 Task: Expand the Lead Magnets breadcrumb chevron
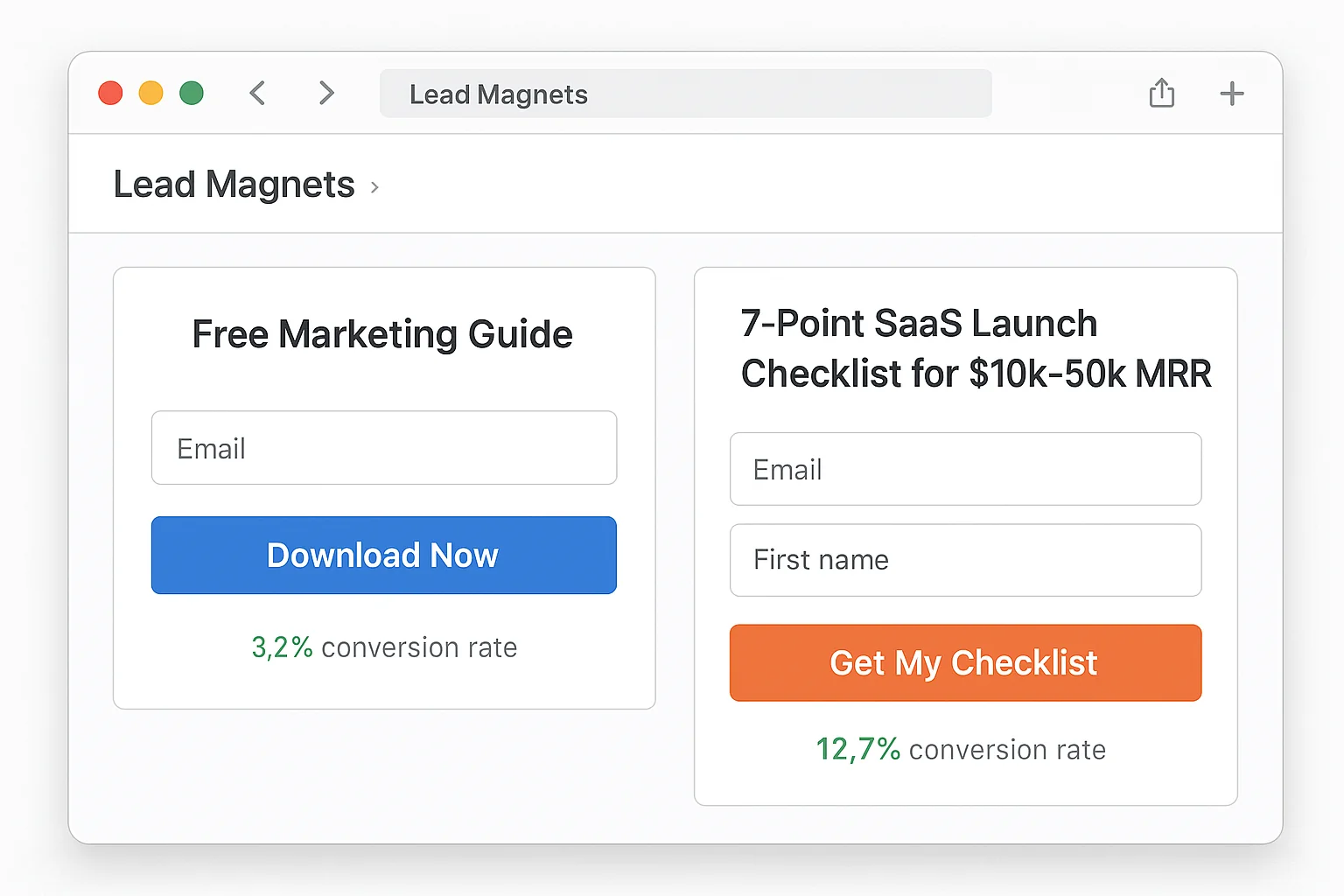pyautogui.click(x=374, y=186)
